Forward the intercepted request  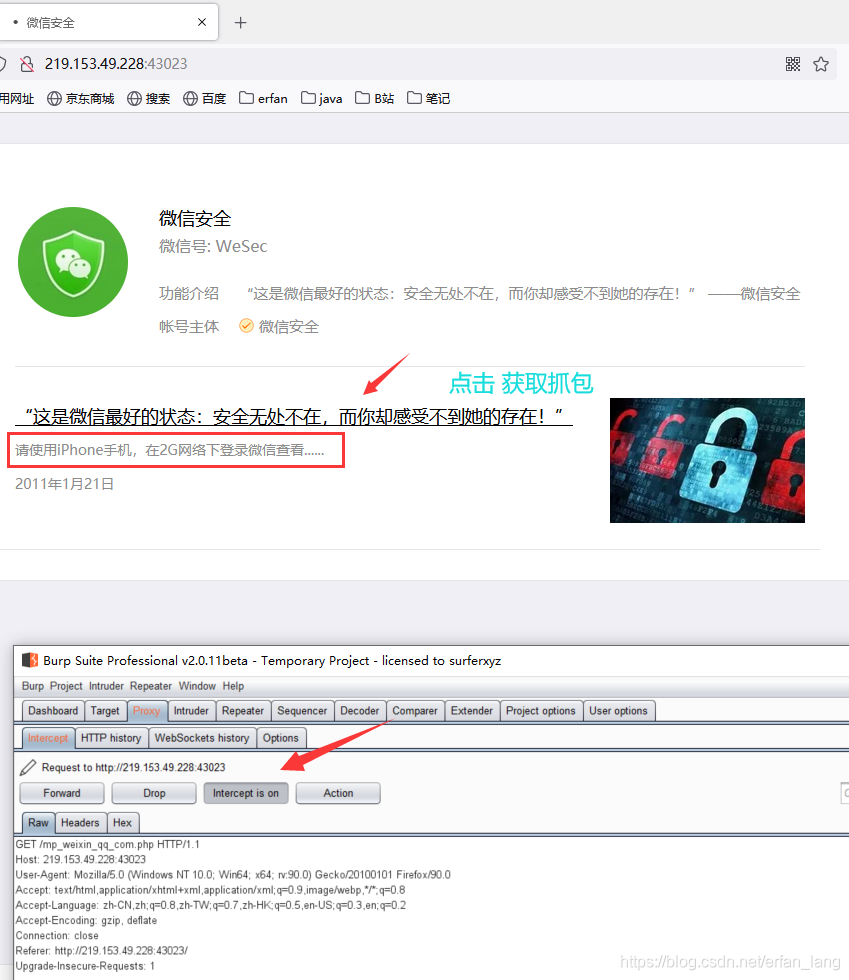[x=62, y=793]
